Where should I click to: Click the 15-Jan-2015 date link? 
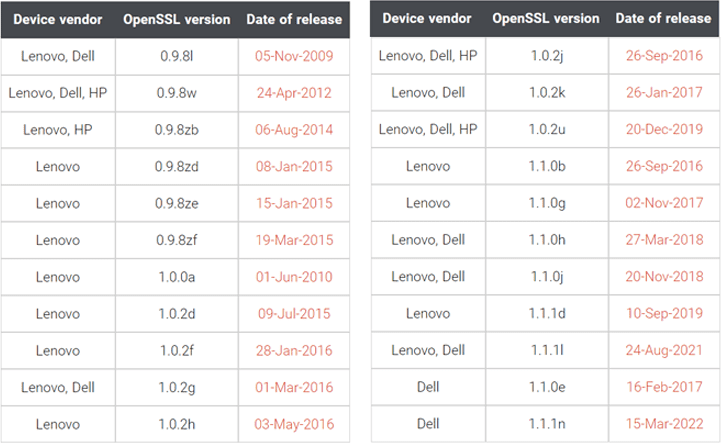[293, 203]
